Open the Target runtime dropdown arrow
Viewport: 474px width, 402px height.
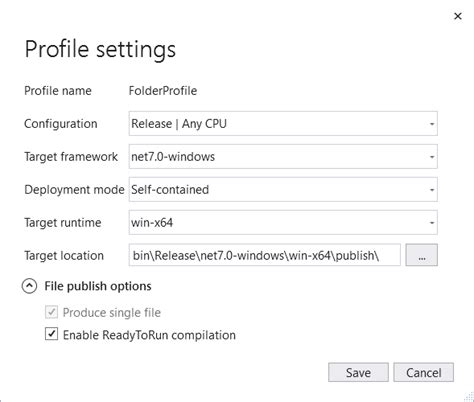432,223
